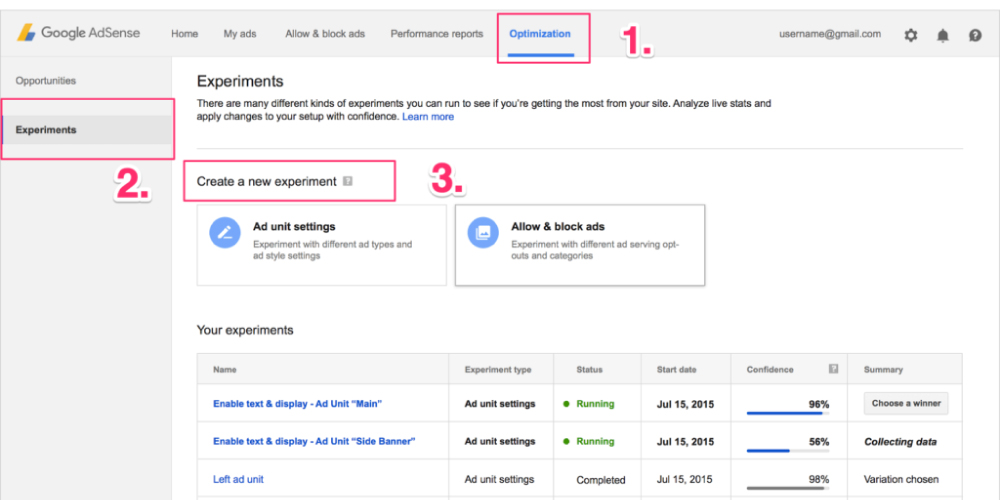Select Opportunities in the sidebar
Image resolution: width=1000 pixels, height=500 pixels.
click(46, 81)
